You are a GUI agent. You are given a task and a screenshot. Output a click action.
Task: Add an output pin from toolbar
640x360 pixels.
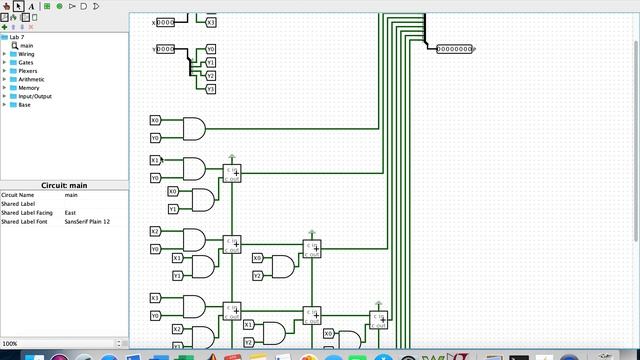click(x=60, y=6)
